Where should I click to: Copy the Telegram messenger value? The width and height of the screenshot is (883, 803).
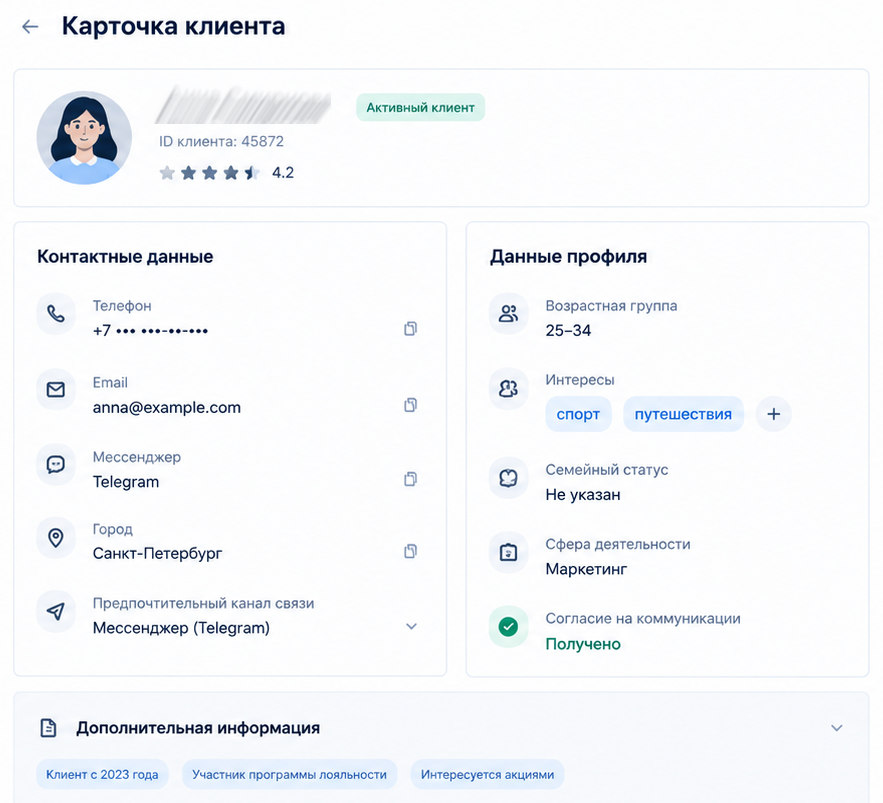[411, 479]
